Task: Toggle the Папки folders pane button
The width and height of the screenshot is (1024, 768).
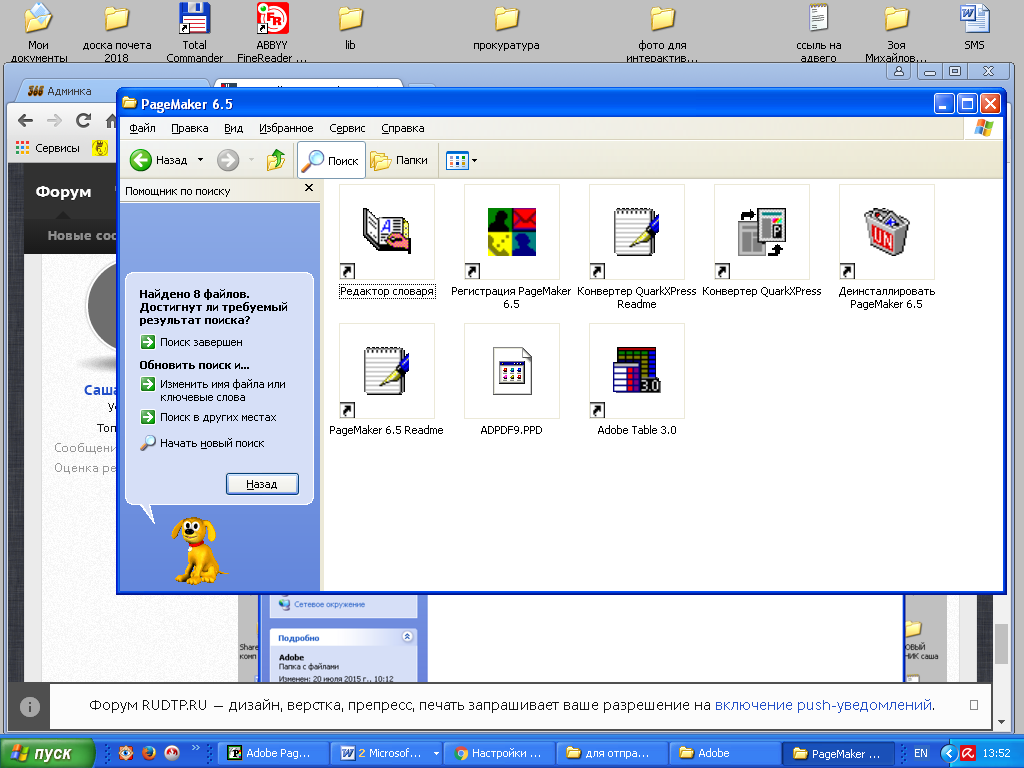Action: (399, 160)
